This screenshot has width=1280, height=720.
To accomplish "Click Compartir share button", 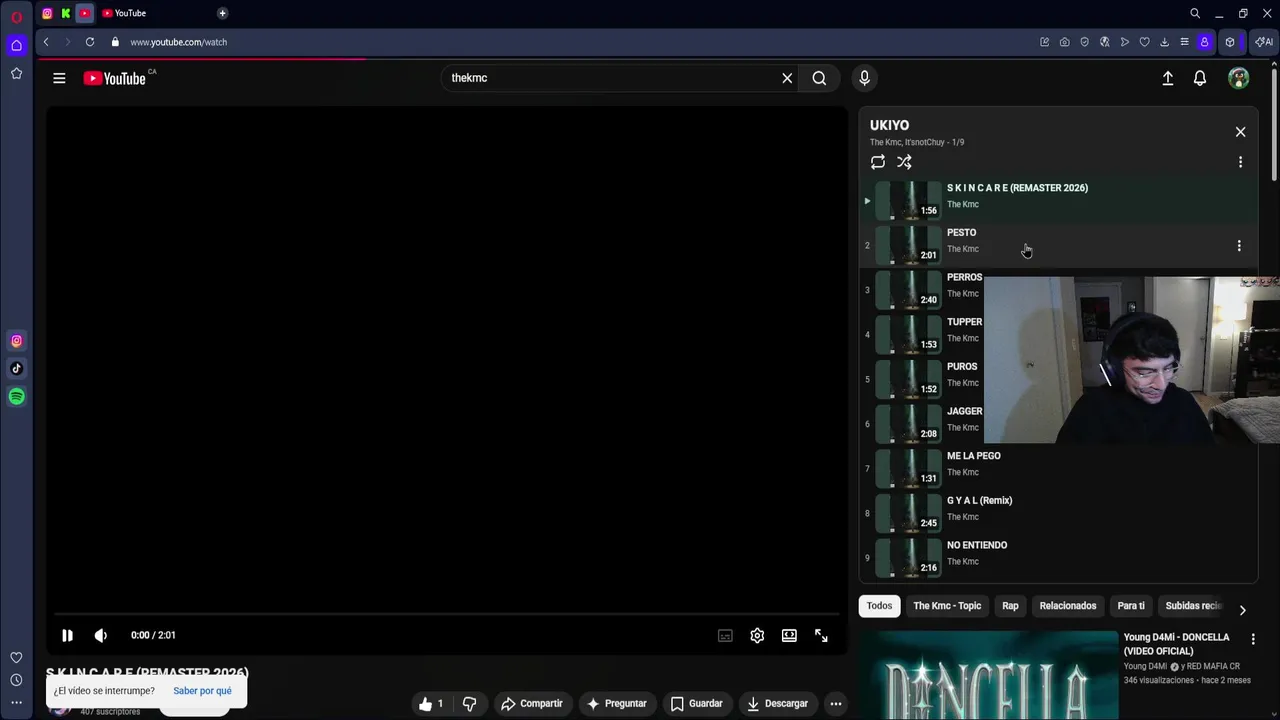I will [x=532, y=704].
